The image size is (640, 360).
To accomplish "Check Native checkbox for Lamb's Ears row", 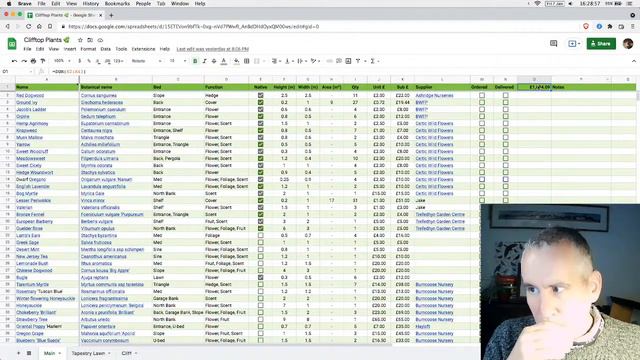I will pyautogui.click(x=260, y=236).
